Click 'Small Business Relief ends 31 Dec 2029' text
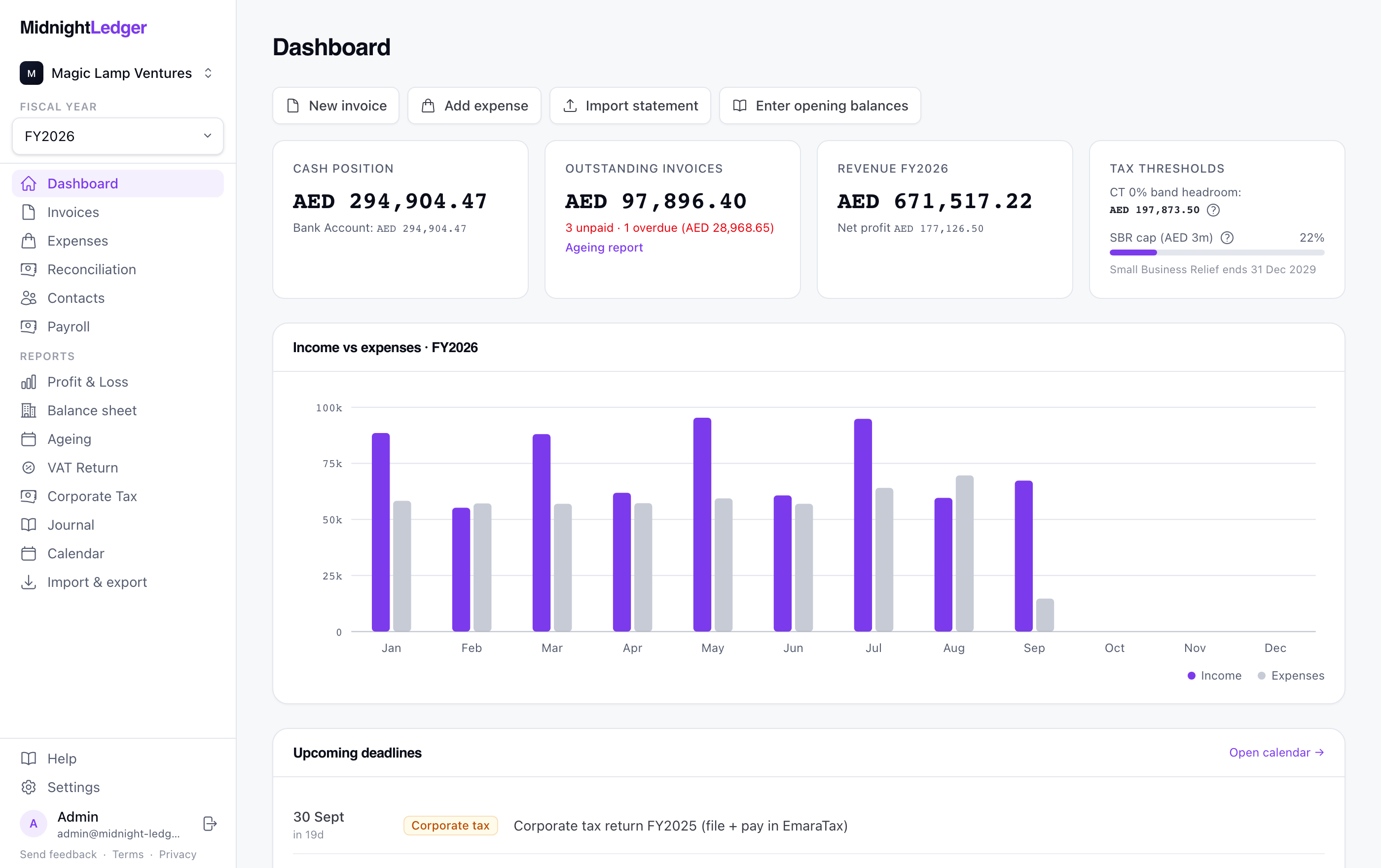 [x=1212, y=269]
